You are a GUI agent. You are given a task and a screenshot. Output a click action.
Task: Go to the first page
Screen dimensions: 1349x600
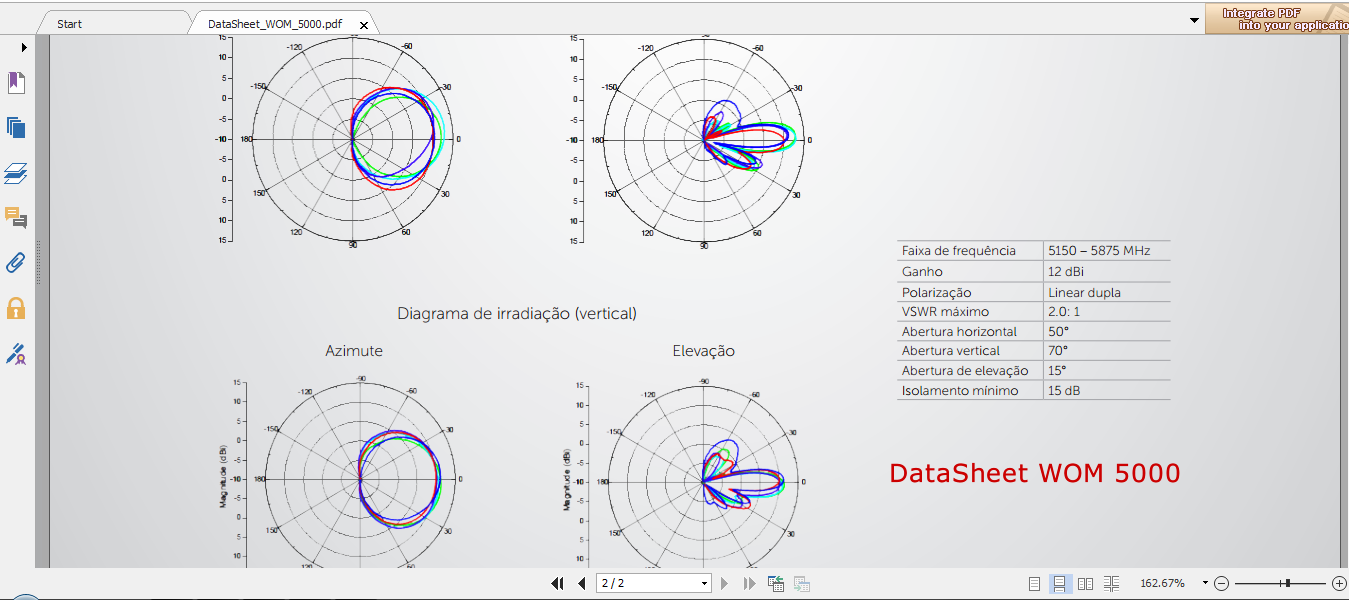point(557,583)
